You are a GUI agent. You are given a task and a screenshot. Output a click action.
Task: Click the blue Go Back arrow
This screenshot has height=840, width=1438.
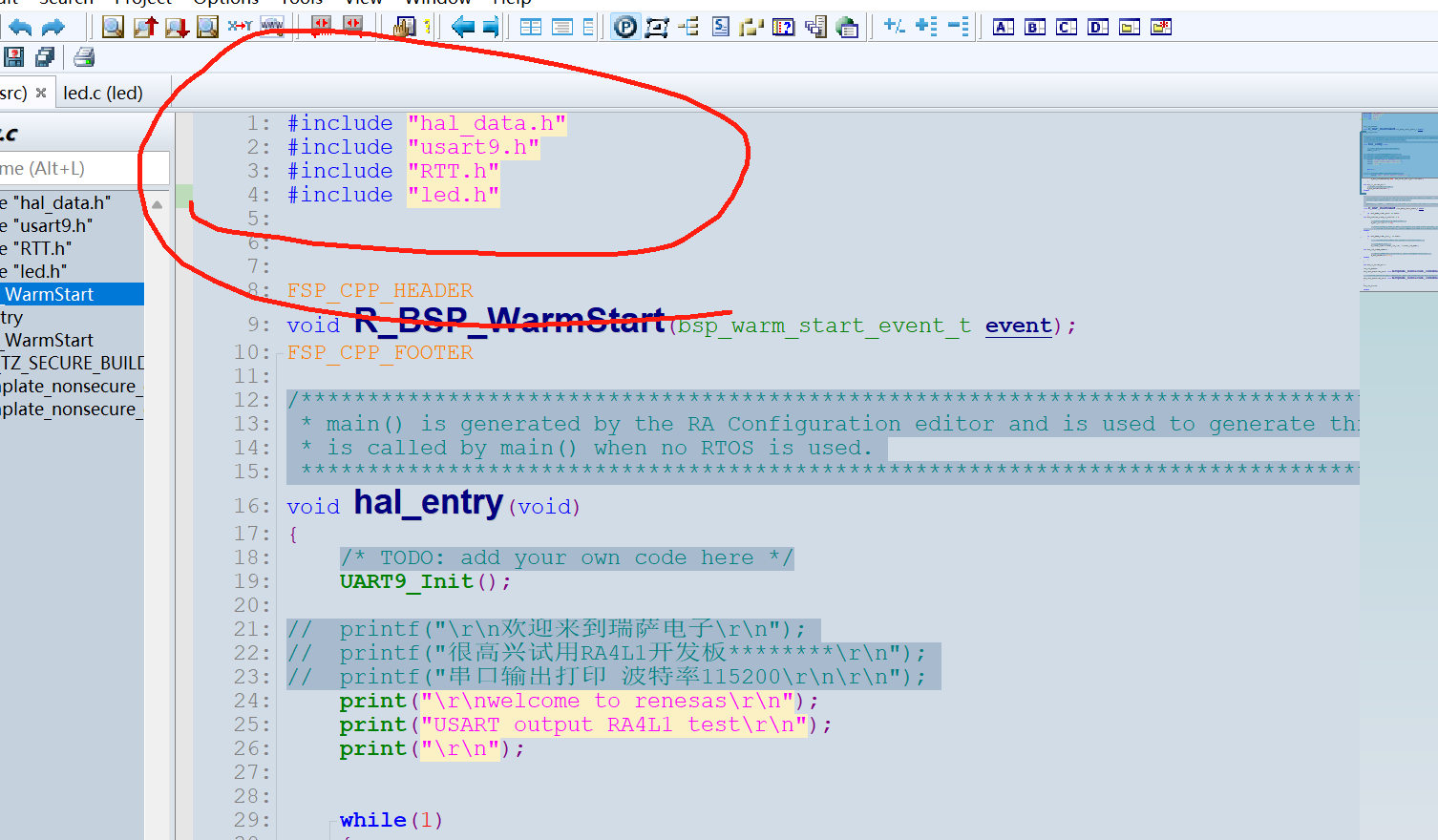coord(463,27)
